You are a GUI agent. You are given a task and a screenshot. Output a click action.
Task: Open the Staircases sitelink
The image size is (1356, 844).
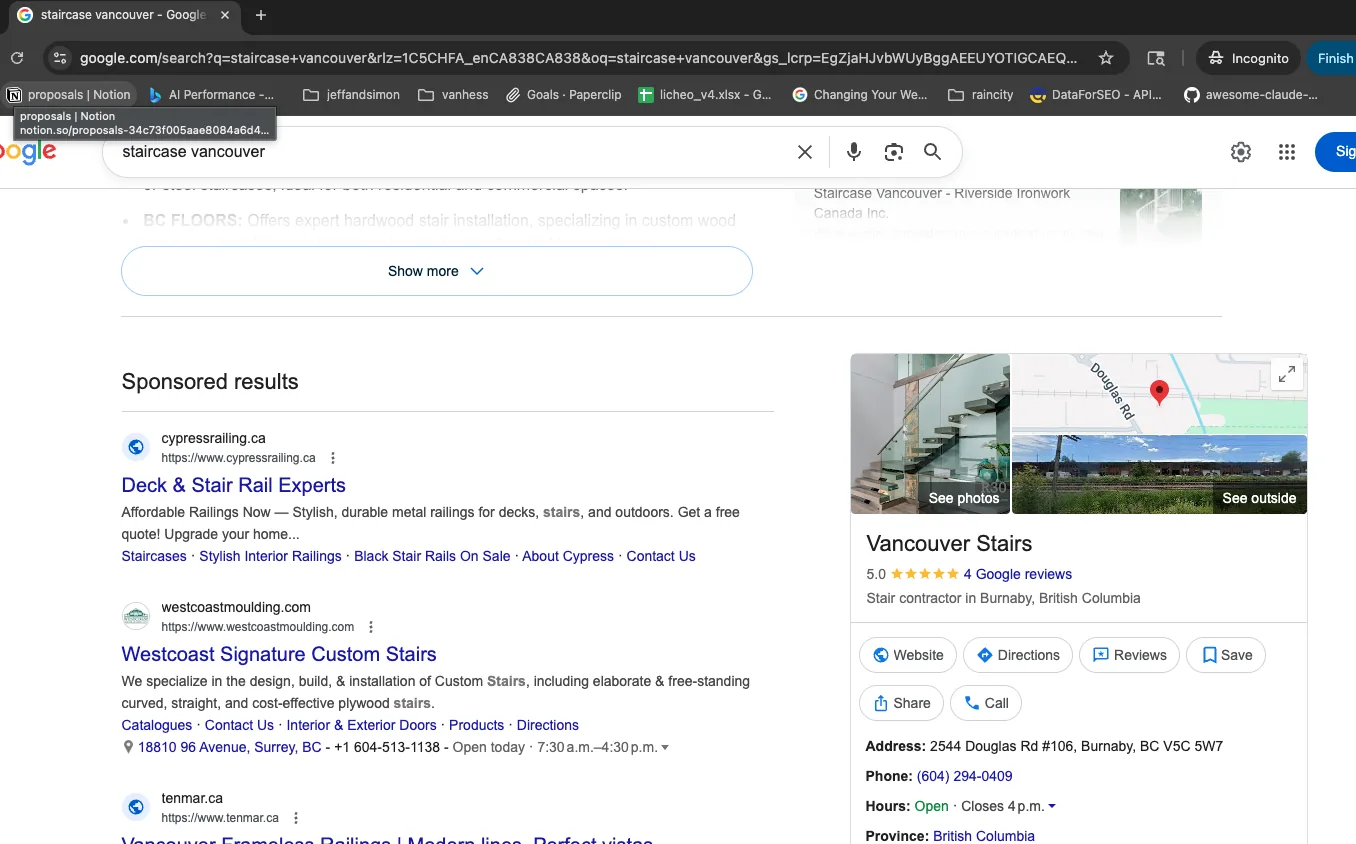coord(154,556)
